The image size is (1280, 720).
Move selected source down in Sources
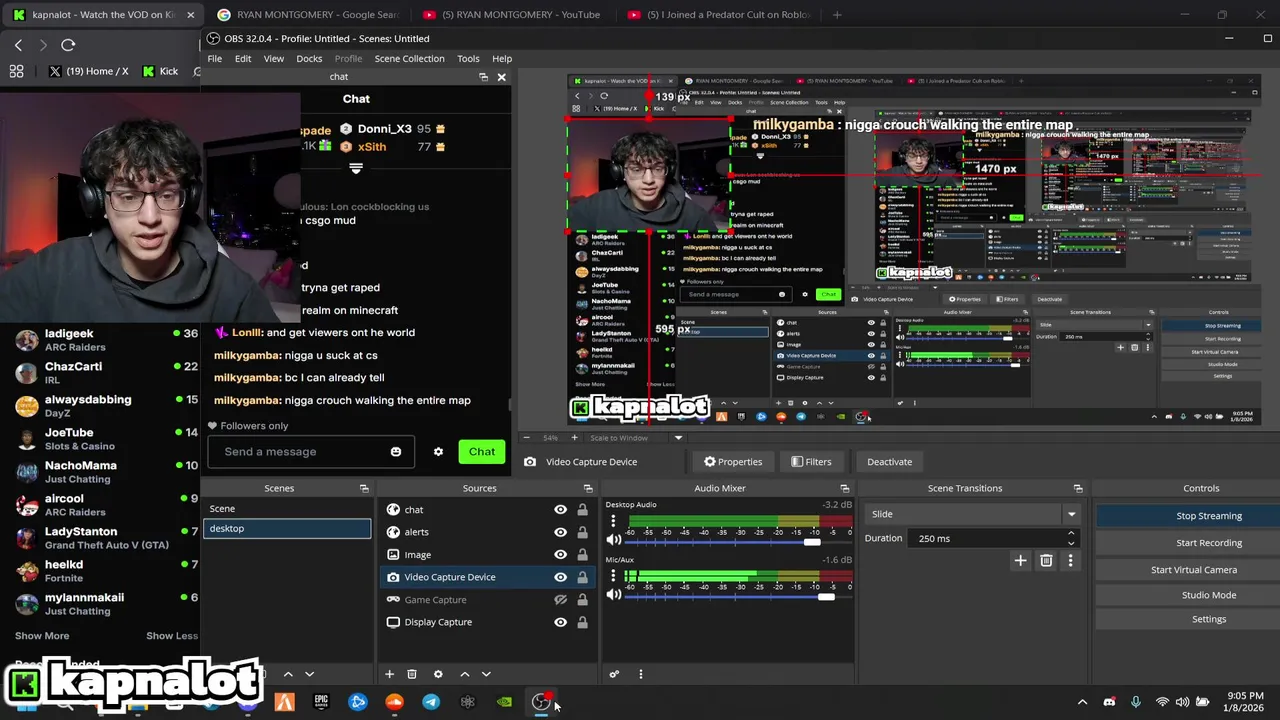(486, 674)
